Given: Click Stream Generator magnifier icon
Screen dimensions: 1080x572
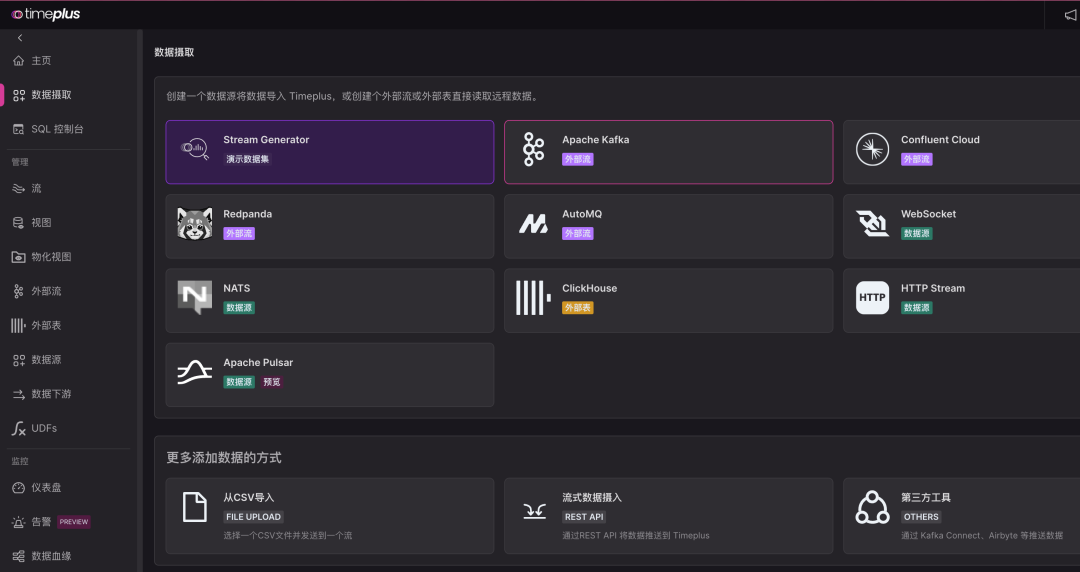Looking at the screenshot, I should (195, 148).
